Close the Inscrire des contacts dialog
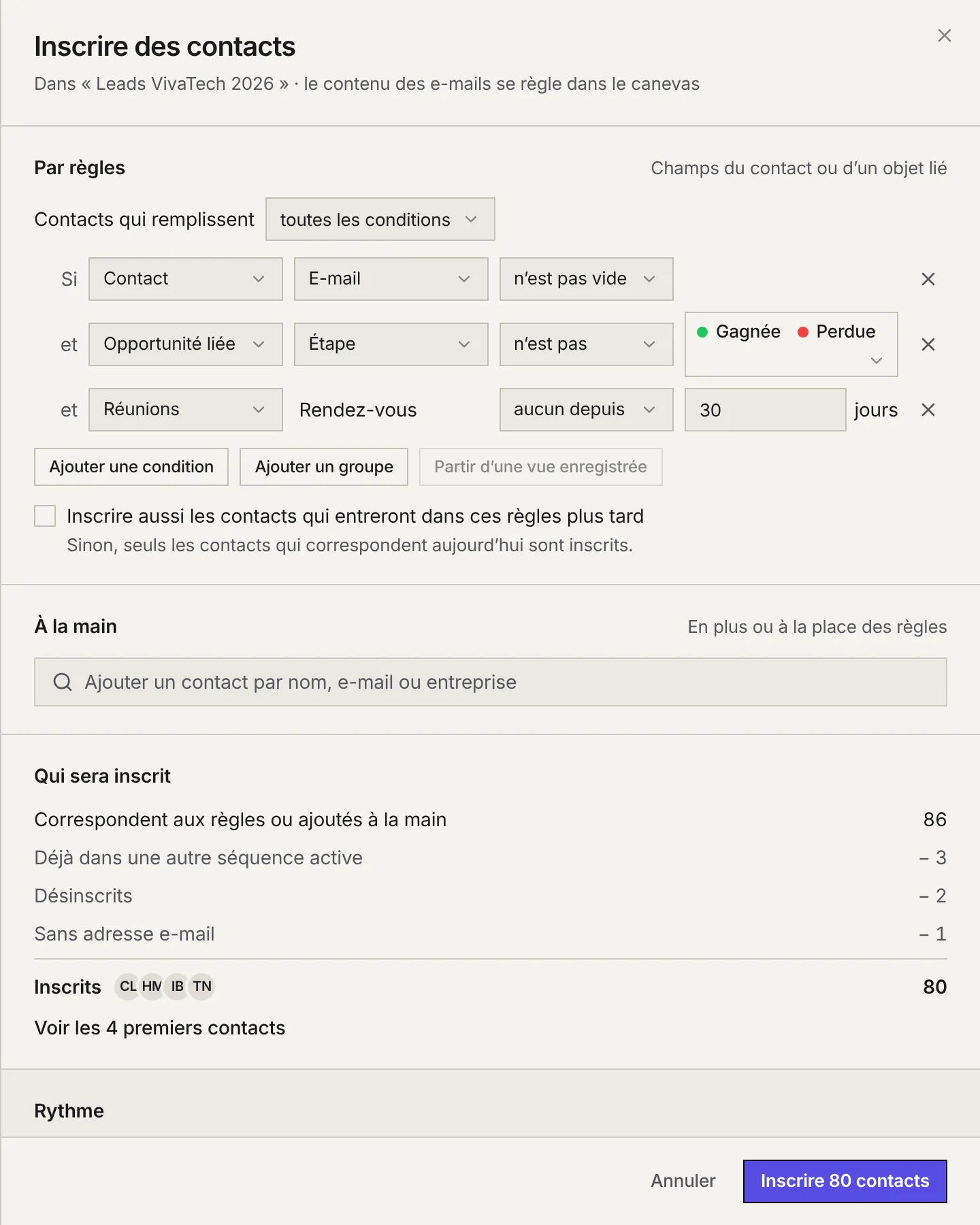 click(x=944, y=35)
